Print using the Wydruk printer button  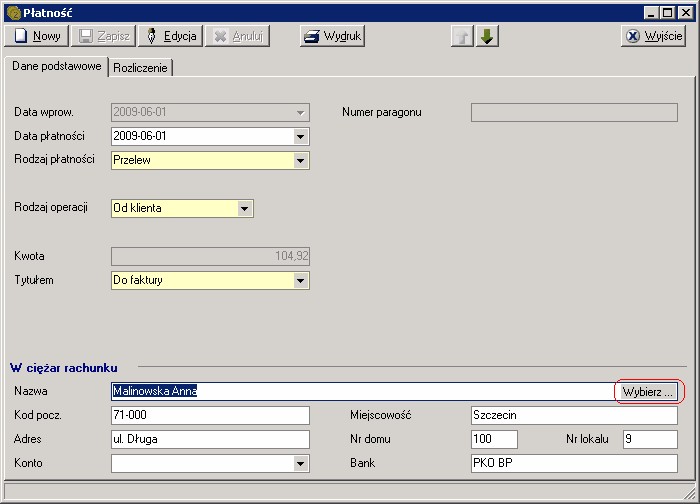pos(332,36)
